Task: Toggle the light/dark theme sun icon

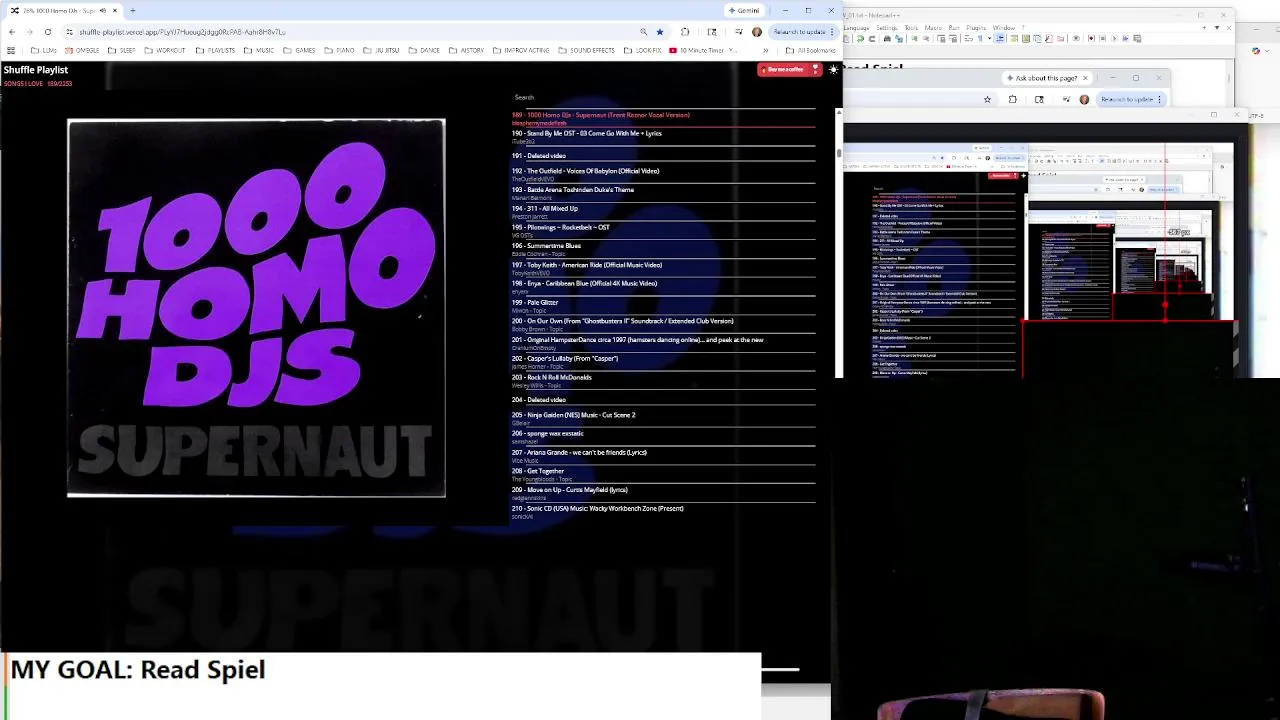Action: tap(834, 70)
